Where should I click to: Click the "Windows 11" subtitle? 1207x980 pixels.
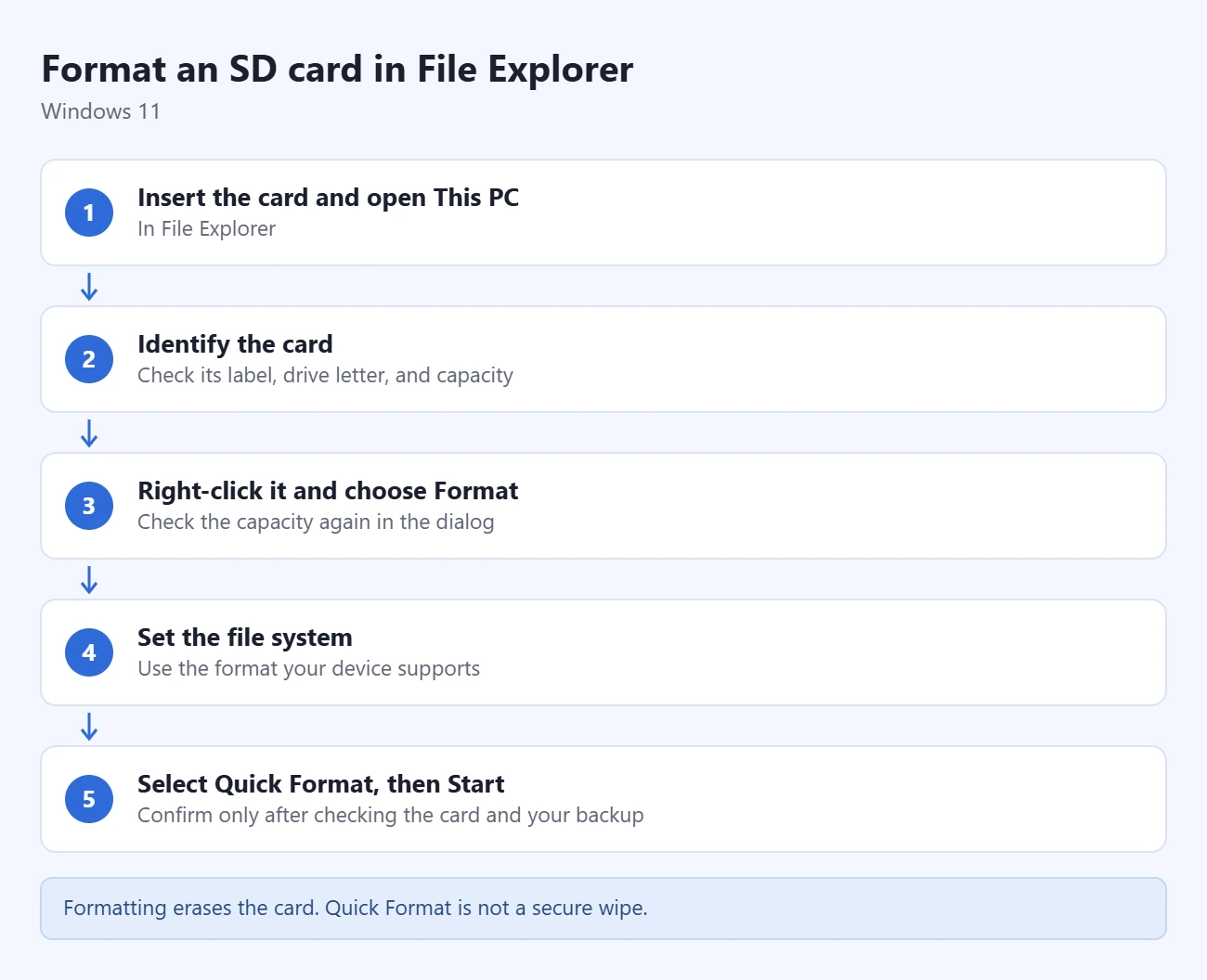coord(100,111)
